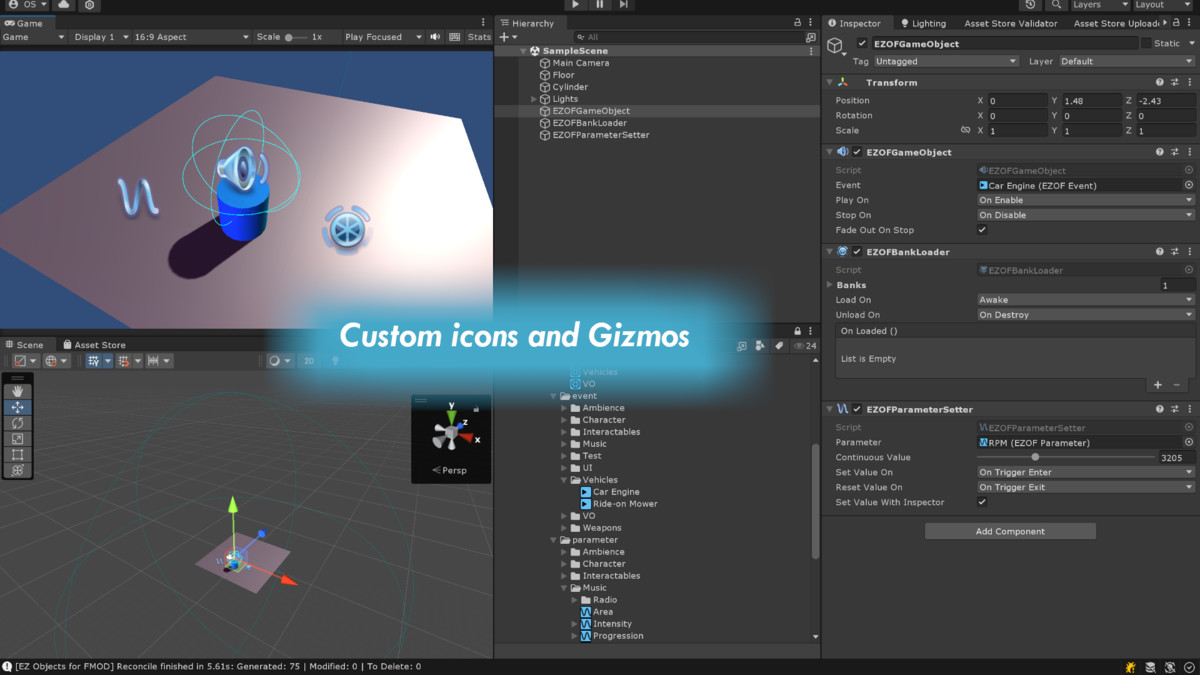The image size is (1200, 675).
Task: Open EZOFBankLoader component options menu
Action: [x=1190, y=252]
